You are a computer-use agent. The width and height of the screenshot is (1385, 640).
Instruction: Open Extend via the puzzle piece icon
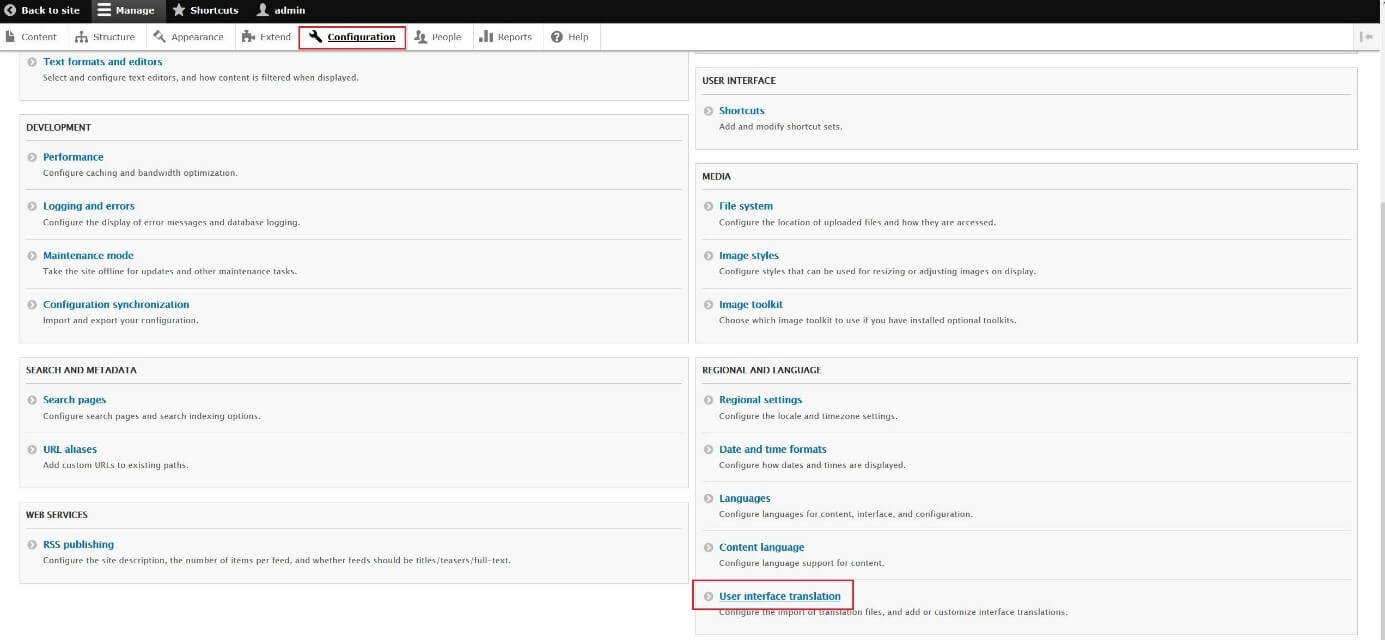(249, 37)
